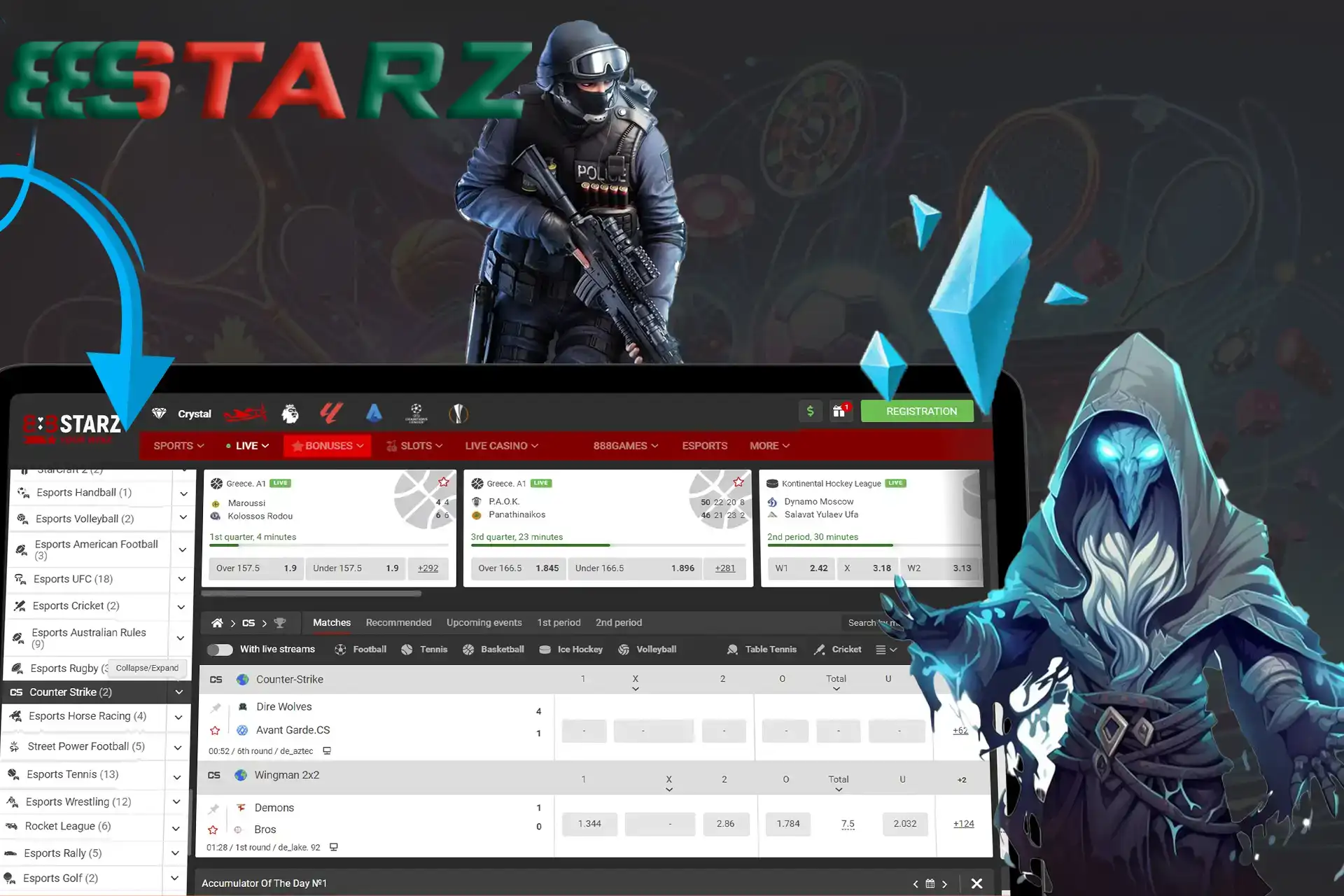Open the +292 extra markets link

tap(428, 568)
